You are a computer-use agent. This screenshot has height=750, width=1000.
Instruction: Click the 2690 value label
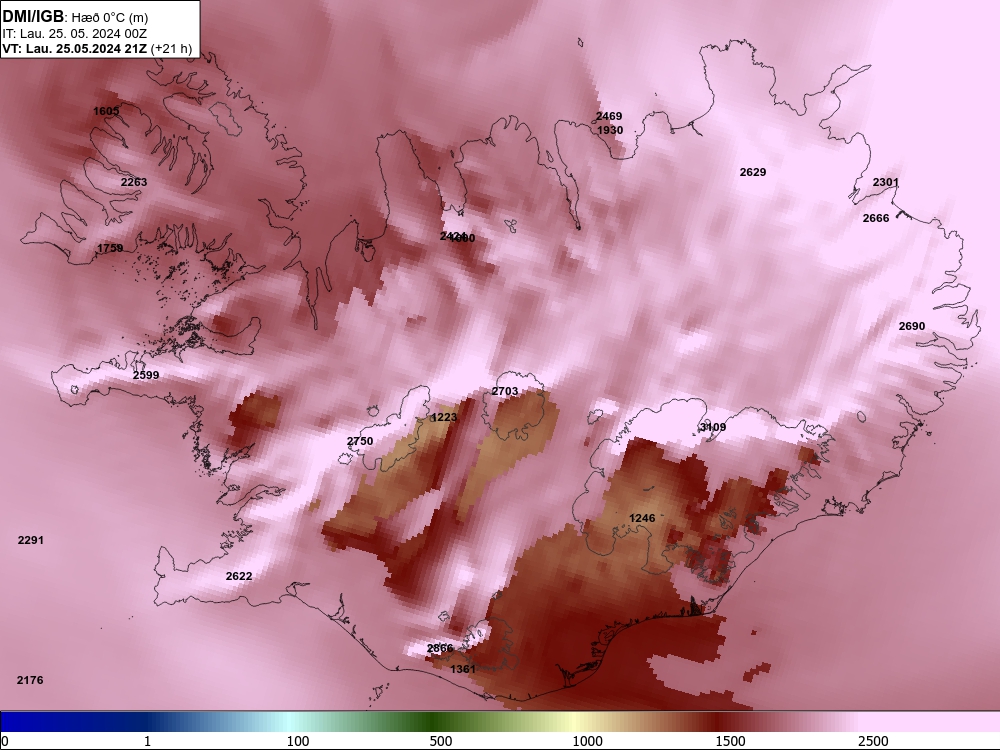911,326
